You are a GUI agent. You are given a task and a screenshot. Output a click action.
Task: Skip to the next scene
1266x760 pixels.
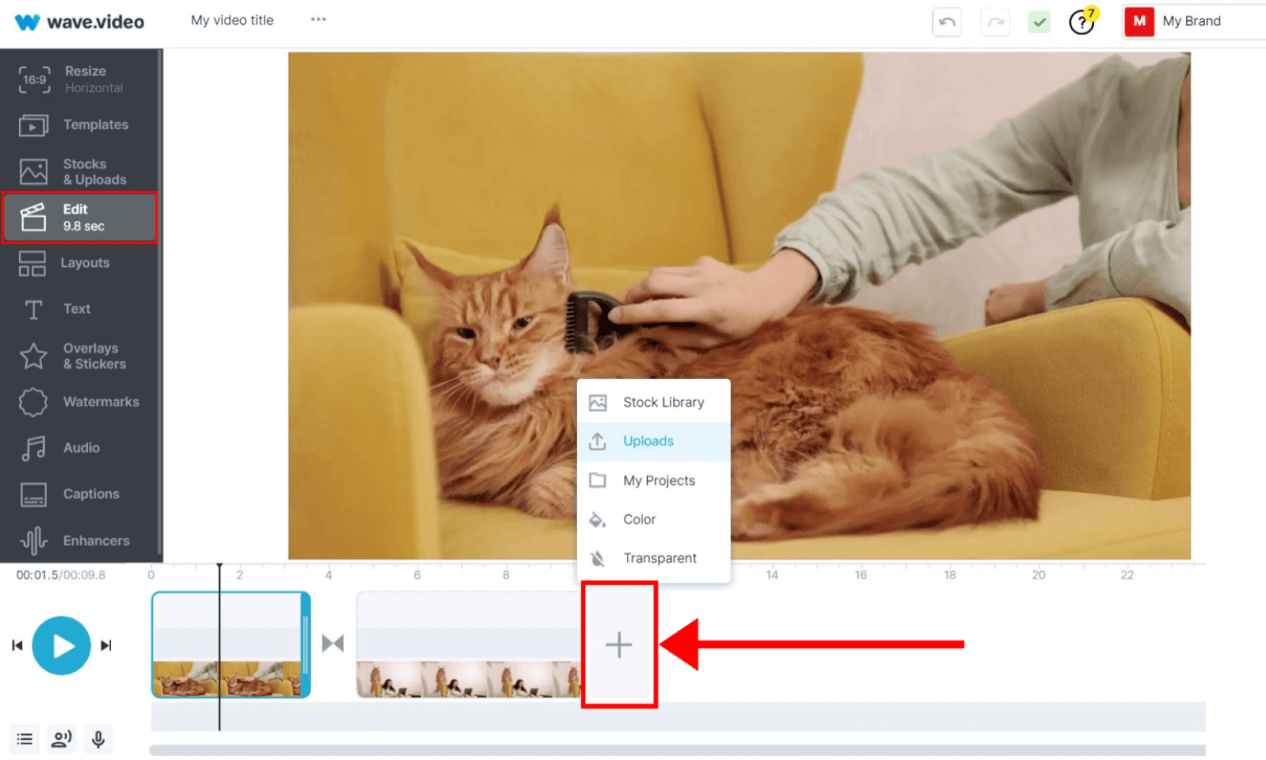click(106, 646)
